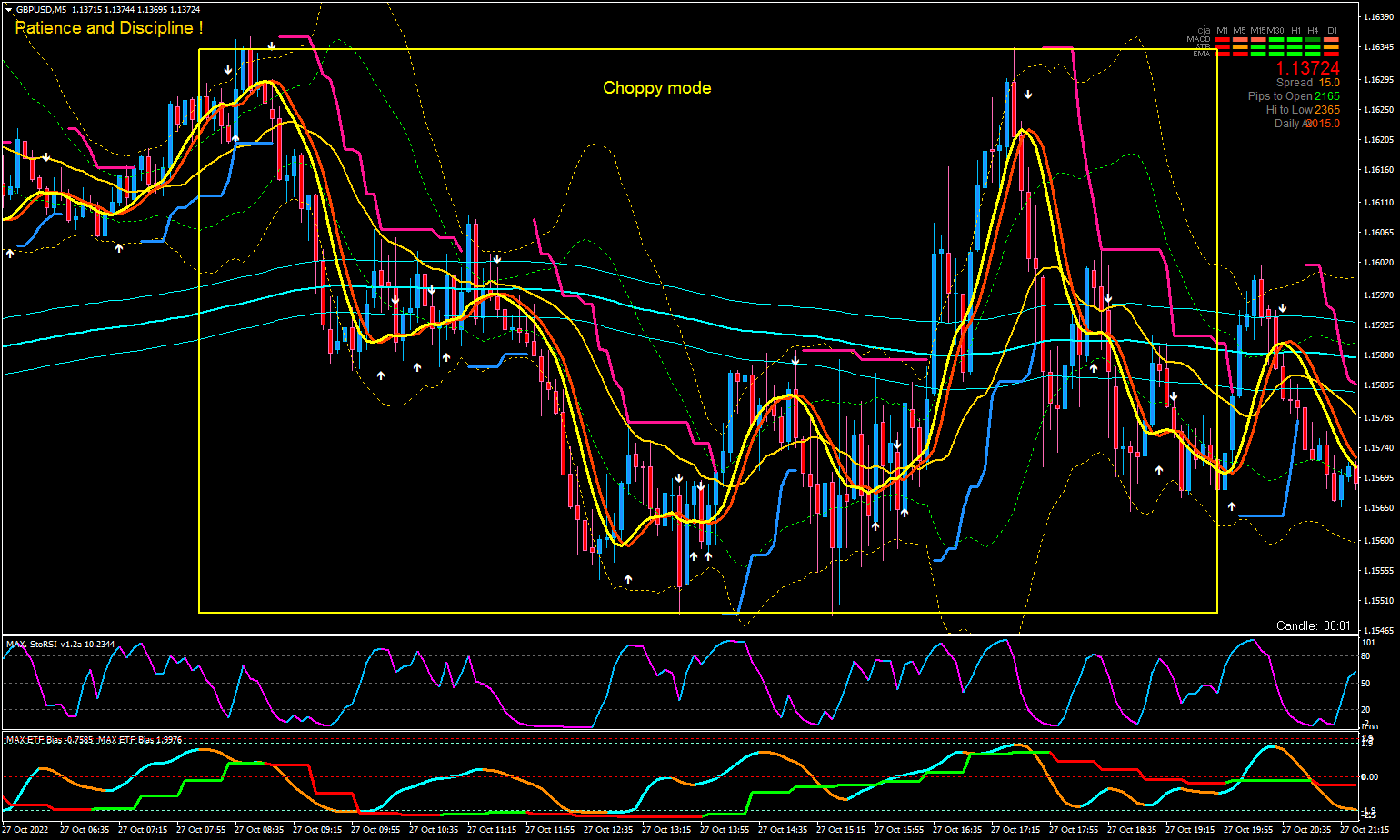Image resolution: width=1400 pixels, height=840 pixels.
Task: Click the Spread 15.0 readout
Action: 1307,83
